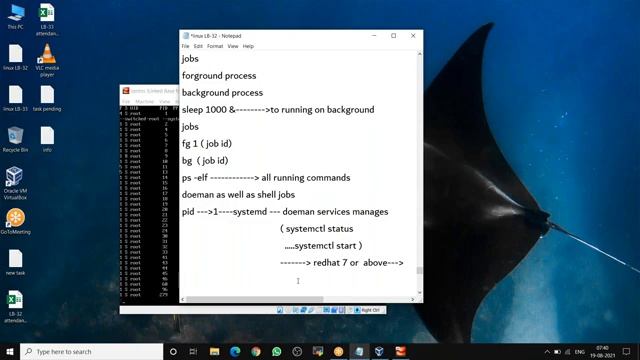The height and width of the screenshot is (360, 640).
Task: Open the Help menu in Notepad
Action: (248, 46)
